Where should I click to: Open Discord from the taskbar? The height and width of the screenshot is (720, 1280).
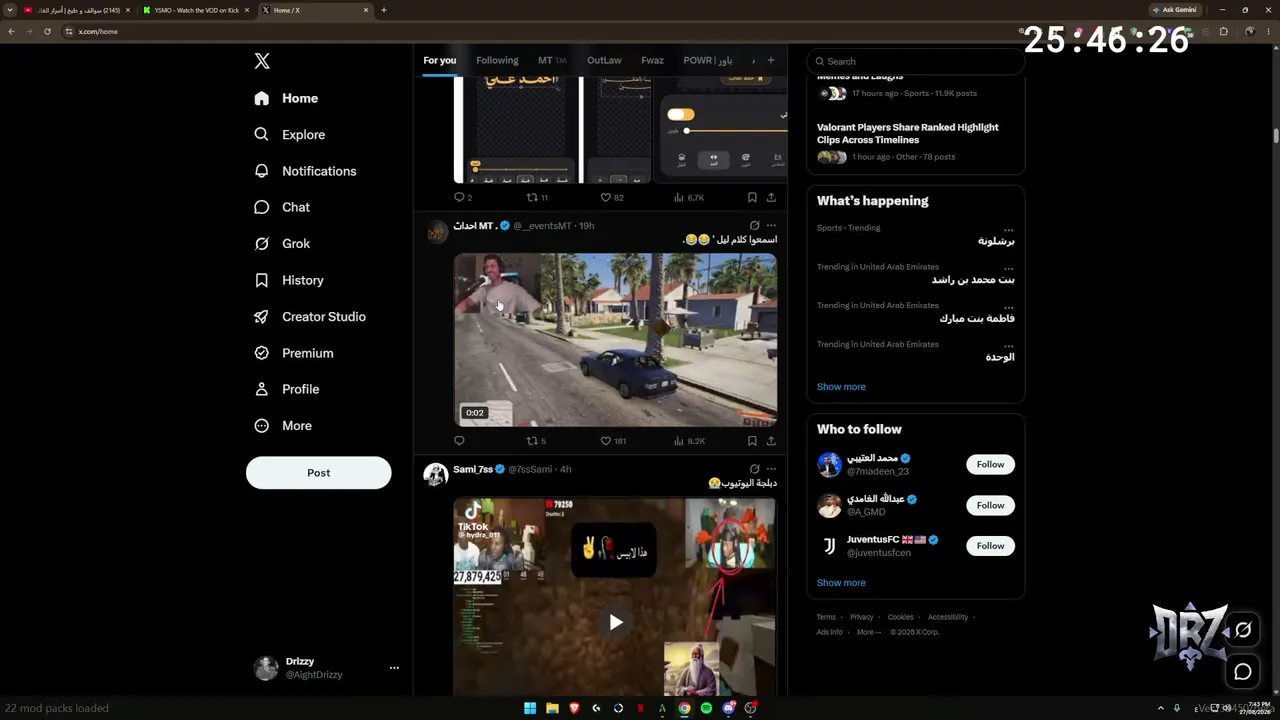[728, 708]
